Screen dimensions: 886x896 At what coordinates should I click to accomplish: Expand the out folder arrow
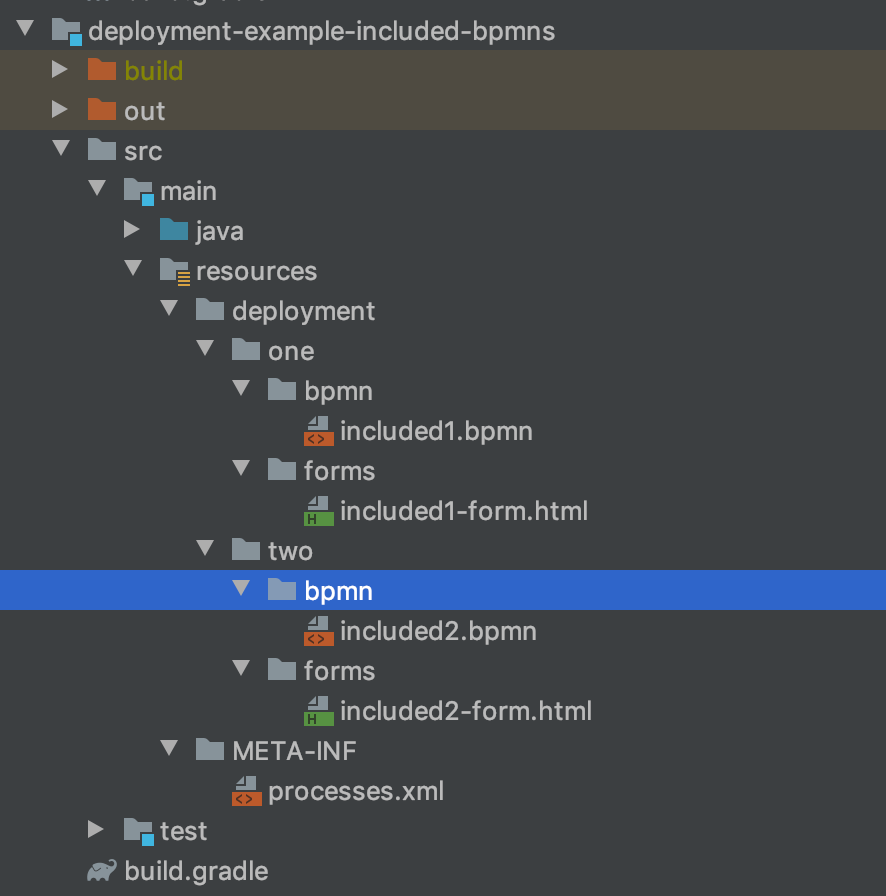pos(60,110)
